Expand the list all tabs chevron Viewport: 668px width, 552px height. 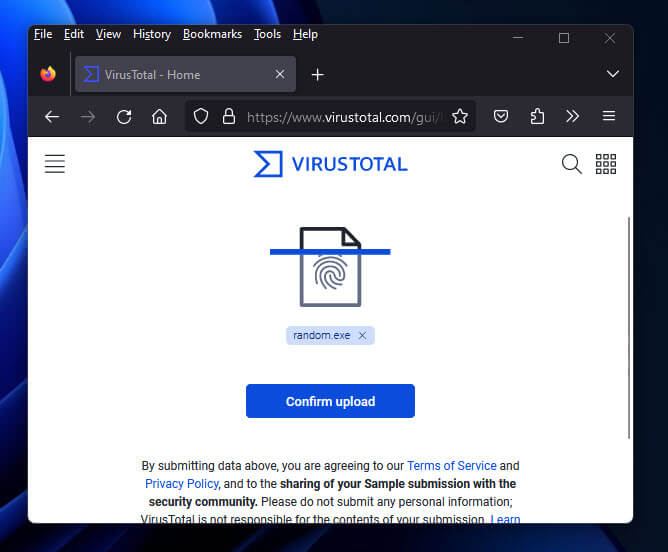point(613,74)
